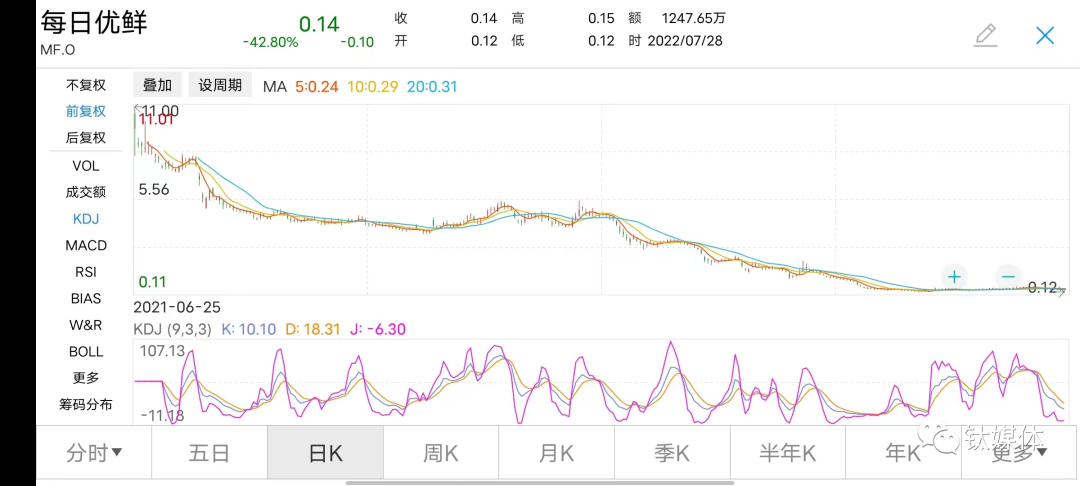Tap the 叠加 overlay button
1080x486 pixels.
point(157,85)
